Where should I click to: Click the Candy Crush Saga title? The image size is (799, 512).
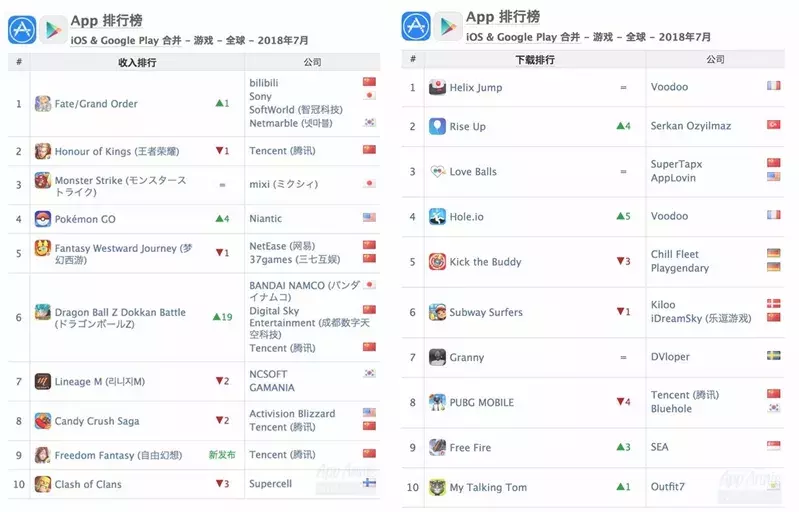coord(97,421)
